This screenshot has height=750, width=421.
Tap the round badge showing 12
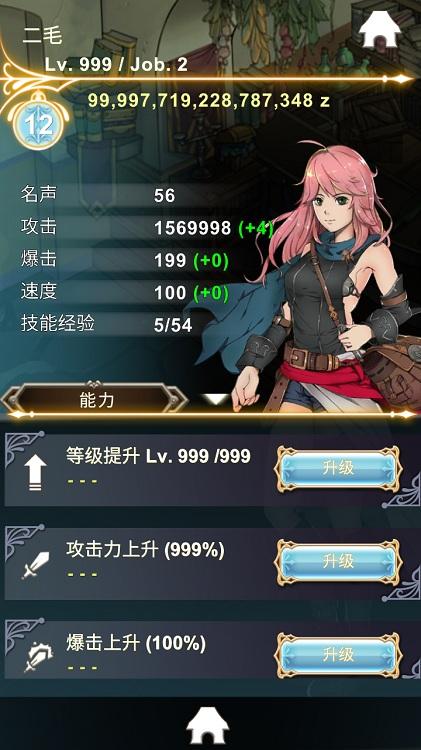tap(38, 126)
